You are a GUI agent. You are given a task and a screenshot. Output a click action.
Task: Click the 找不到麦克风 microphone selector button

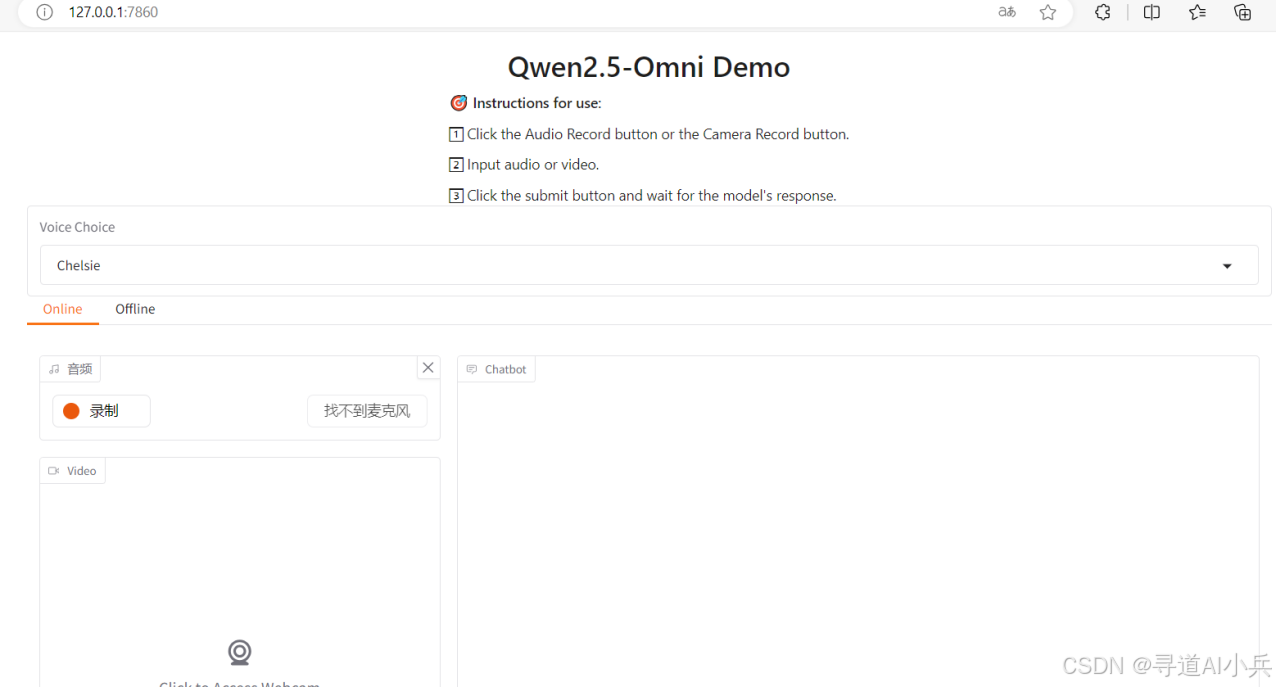367,411
